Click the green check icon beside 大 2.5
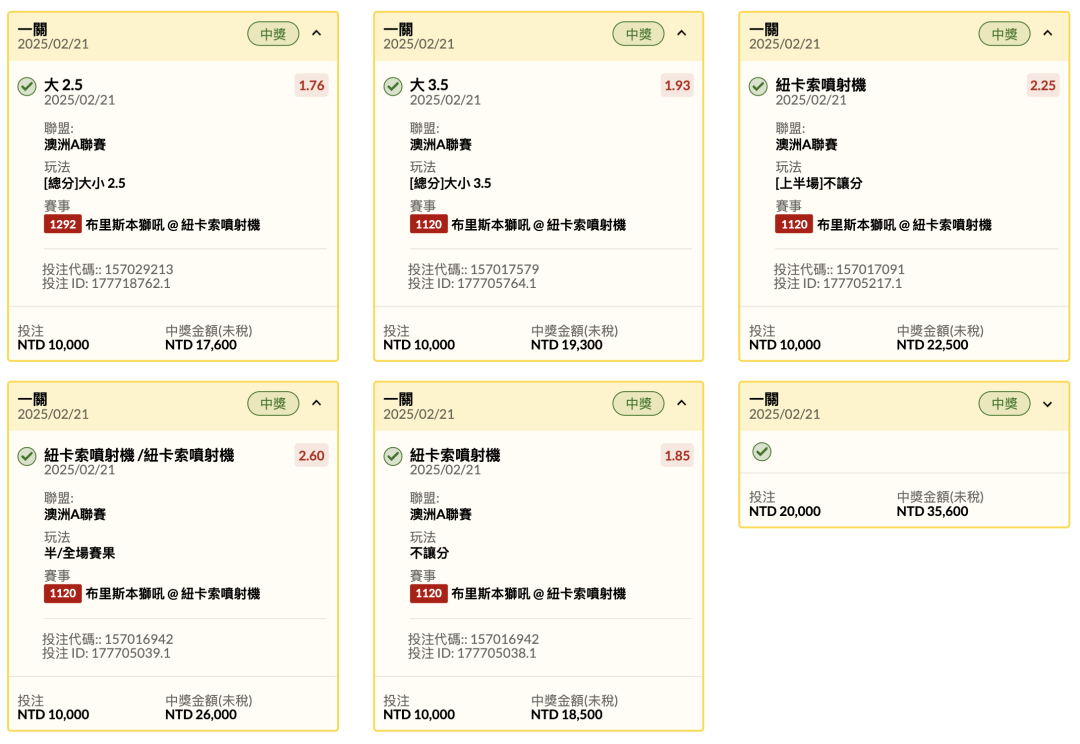This screenshot has width=1080, height=744. pos(27,86)
